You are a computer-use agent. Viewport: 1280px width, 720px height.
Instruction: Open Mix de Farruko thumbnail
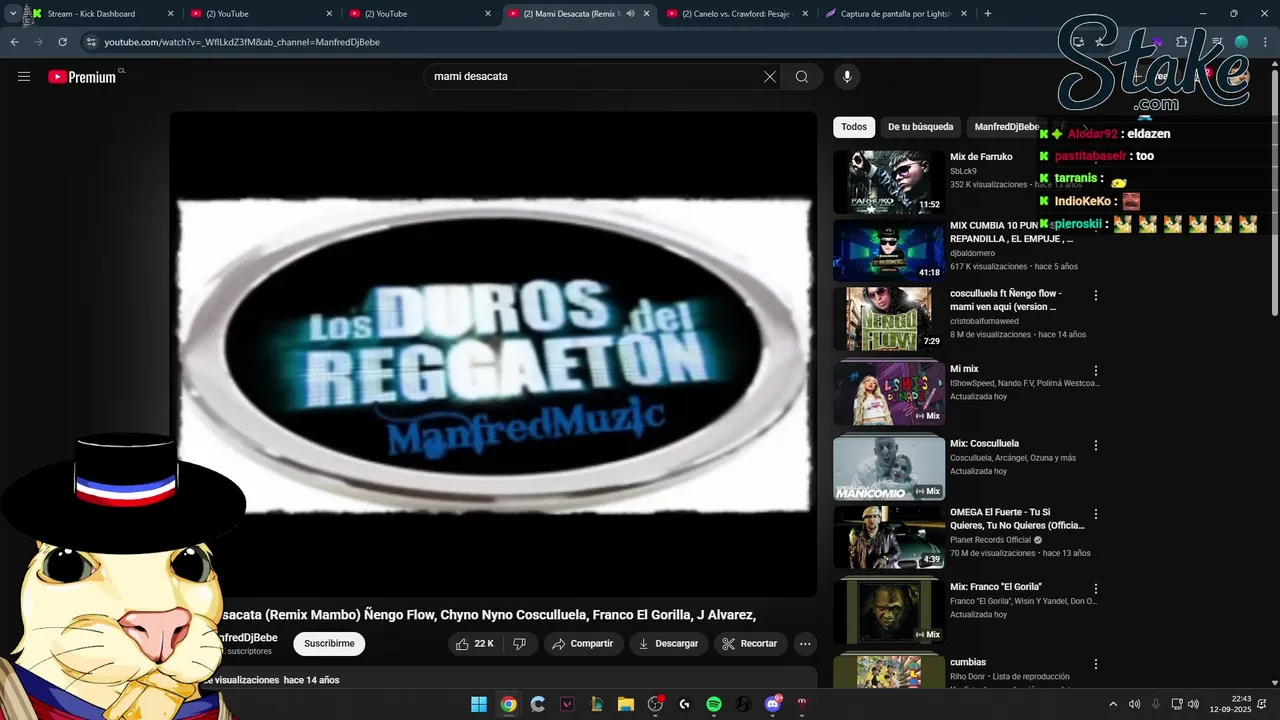tap(889, 182)
